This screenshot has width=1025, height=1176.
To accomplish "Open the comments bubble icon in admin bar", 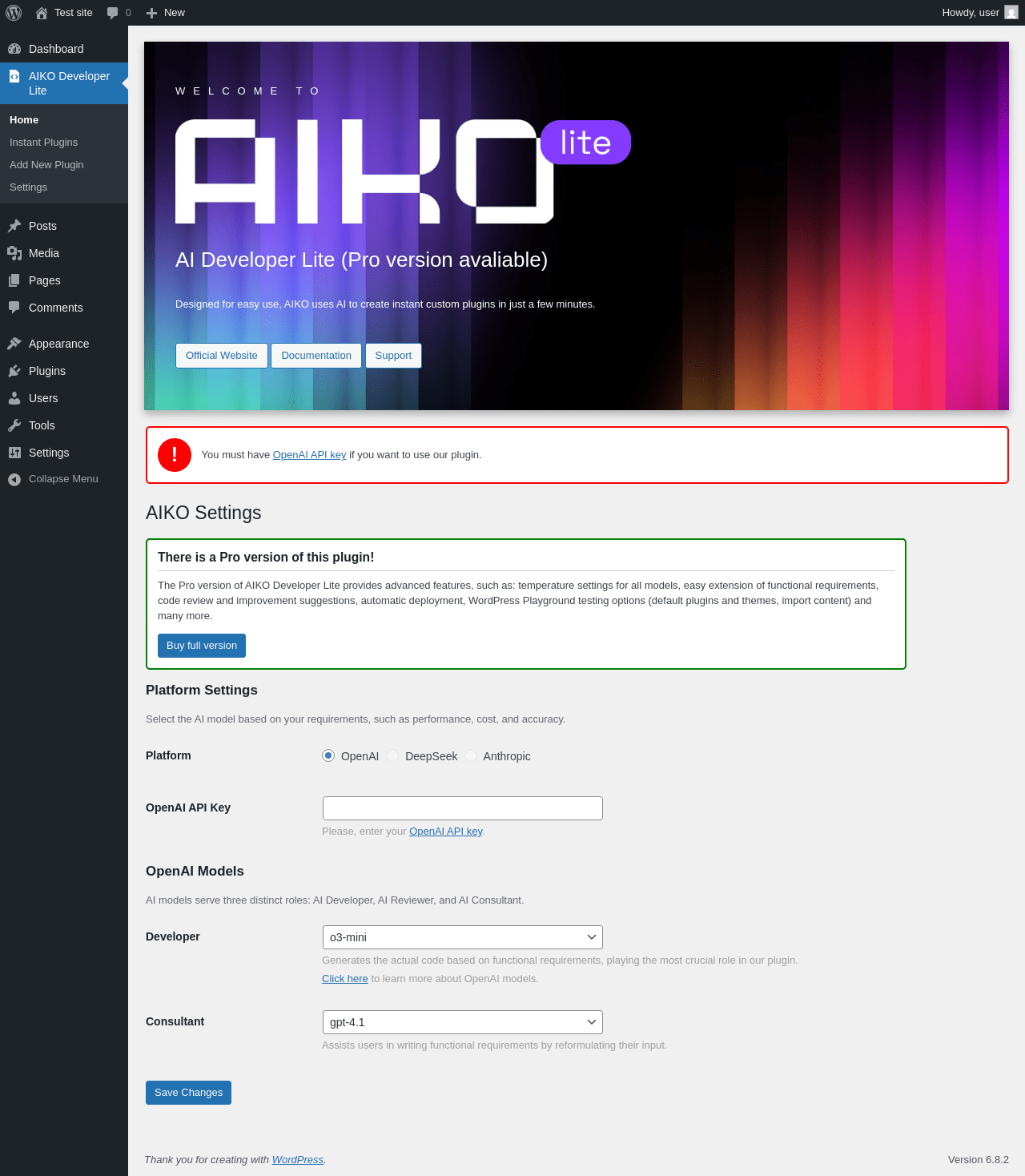I will 113,13.
